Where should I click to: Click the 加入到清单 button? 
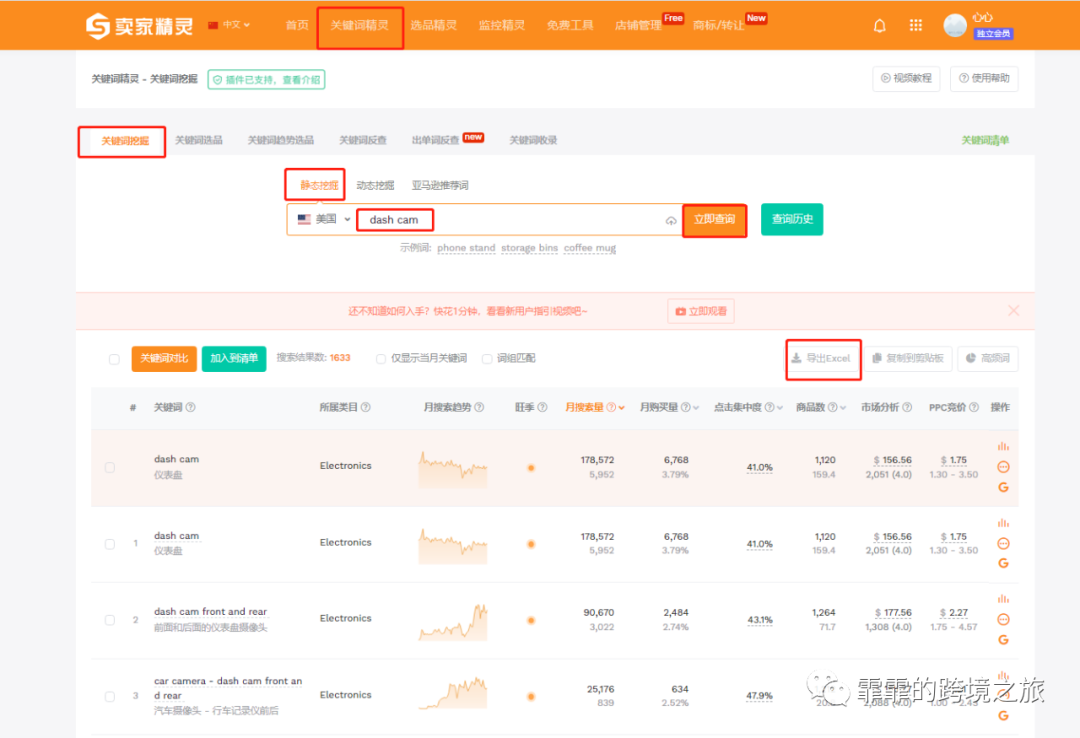pyautogui.click(x=233, y=358)
